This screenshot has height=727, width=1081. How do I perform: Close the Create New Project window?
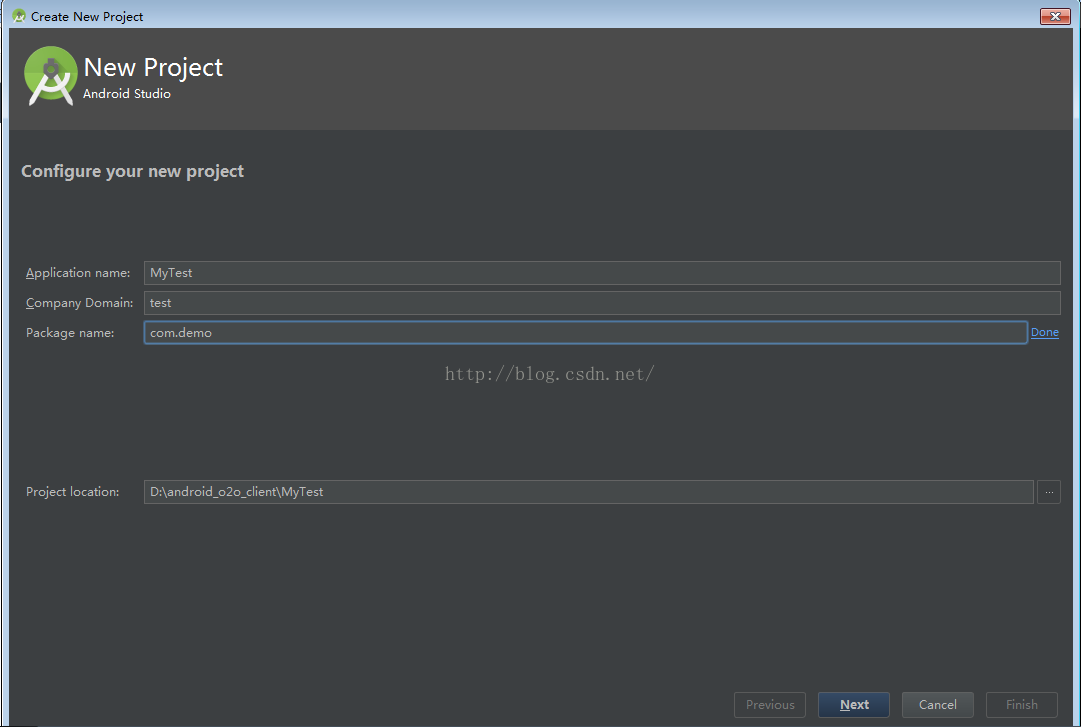click(x=1055, y=17)
